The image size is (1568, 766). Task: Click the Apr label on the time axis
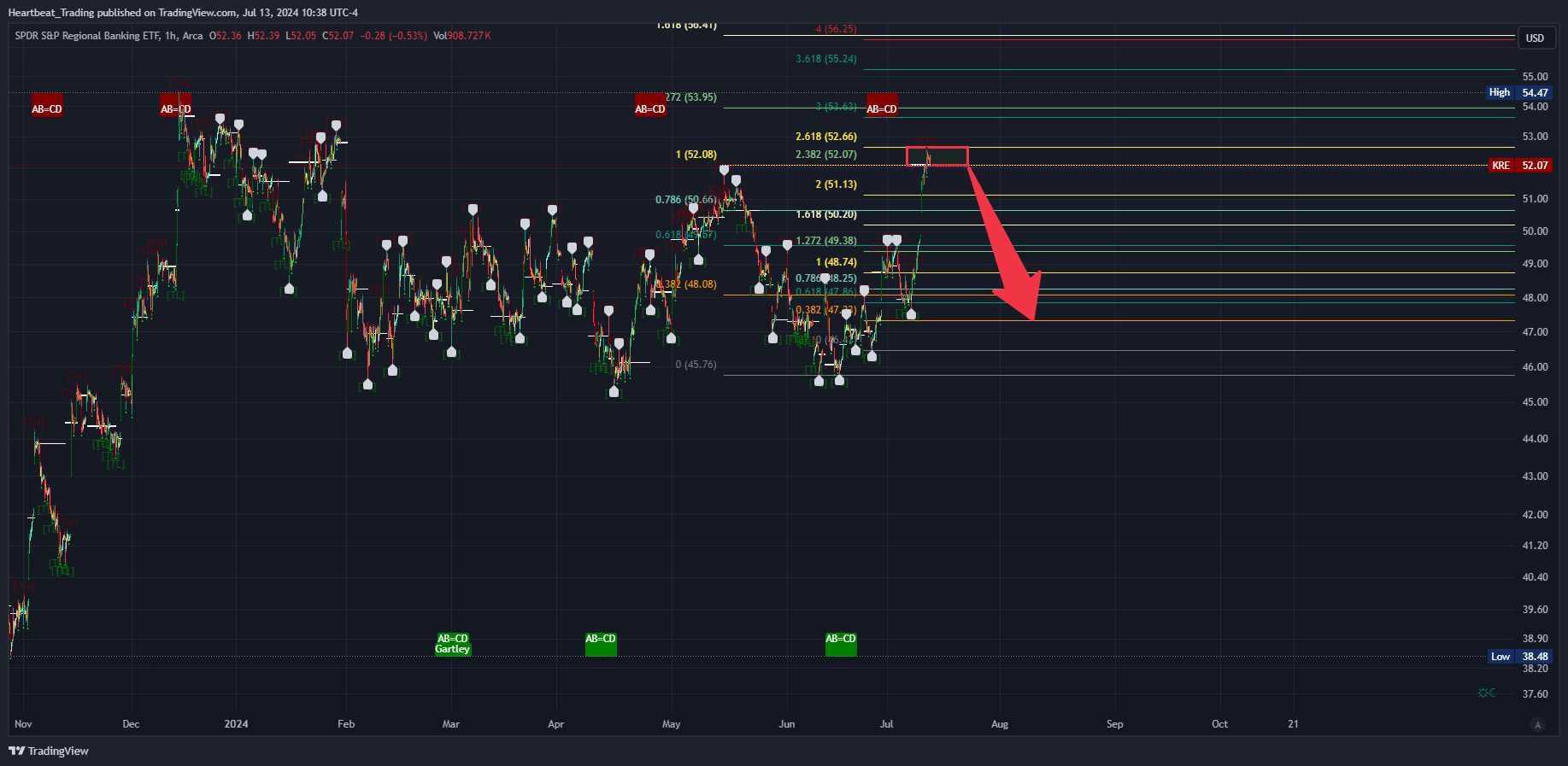coord(556,724)
